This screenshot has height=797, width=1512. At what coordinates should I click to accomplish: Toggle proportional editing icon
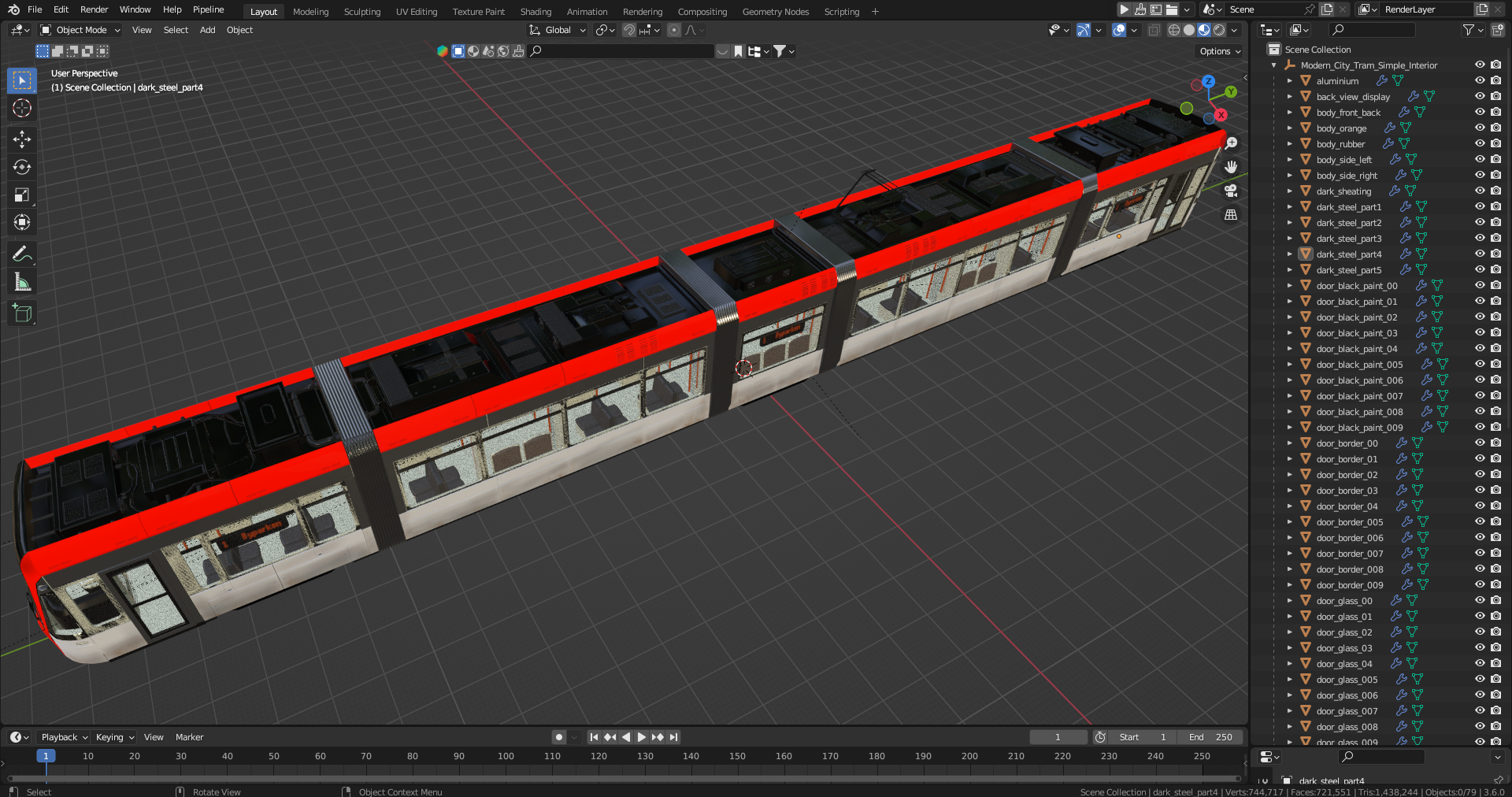point(673,30)
